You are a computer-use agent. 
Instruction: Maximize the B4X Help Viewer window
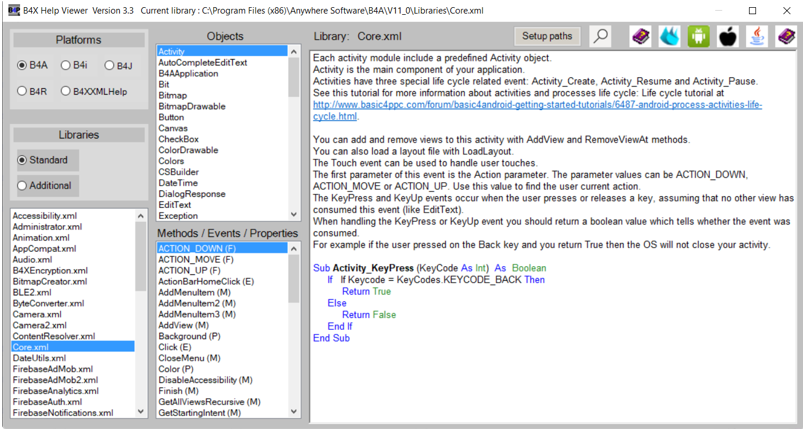click(752, 11)
